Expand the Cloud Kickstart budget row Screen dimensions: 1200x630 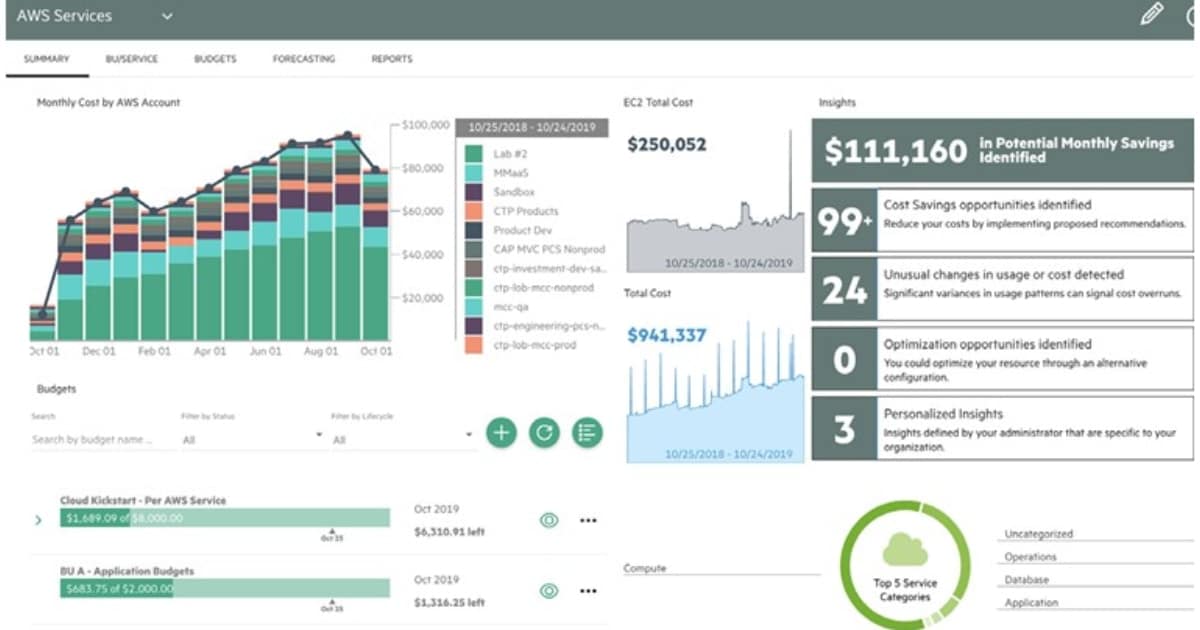(38, 520)
